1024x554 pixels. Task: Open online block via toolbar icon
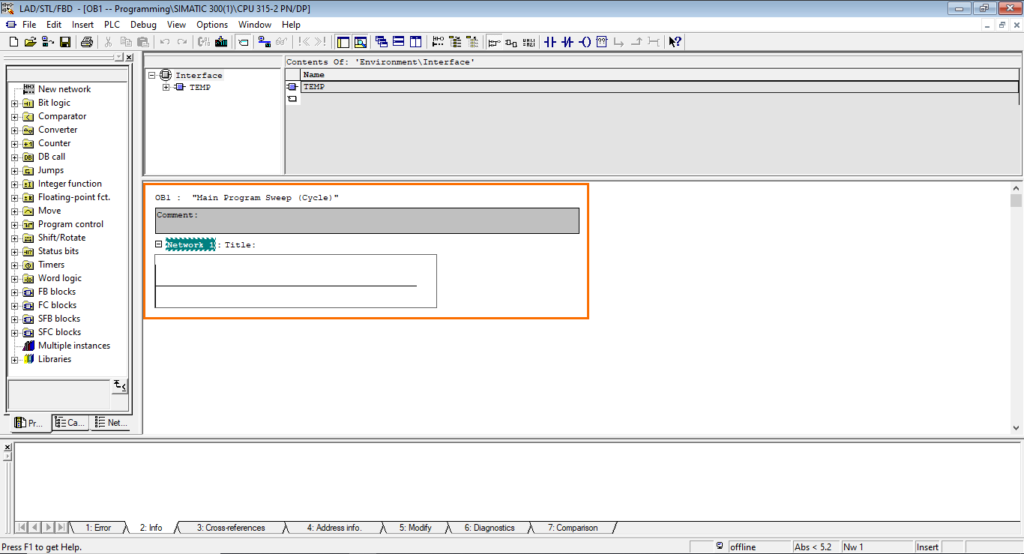pos(47,42)
